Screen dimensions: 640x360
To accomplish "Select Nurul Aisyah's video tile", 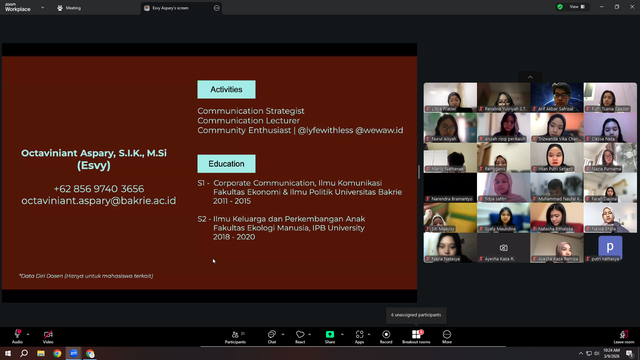I will coord(450,127).
